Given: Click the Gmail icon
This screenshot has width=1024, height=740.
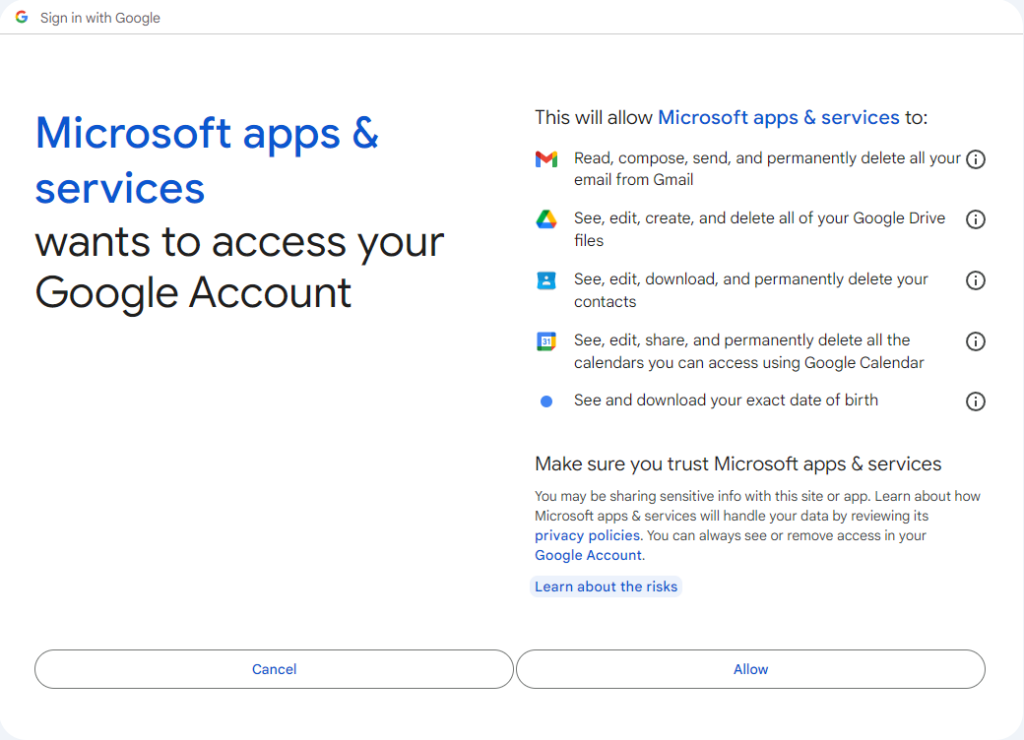Looking at the screenshot, I should [x=546, y=159].
